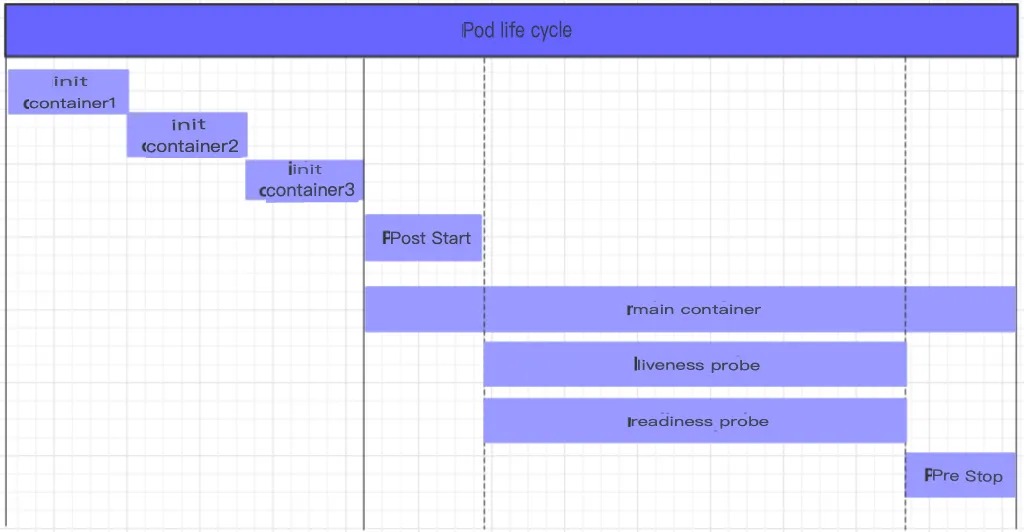Image resolution: width=1024 pixels, height=532 pixels.
Task: Click solid vertical line below main container bar
Action: [x=364, y=430]
